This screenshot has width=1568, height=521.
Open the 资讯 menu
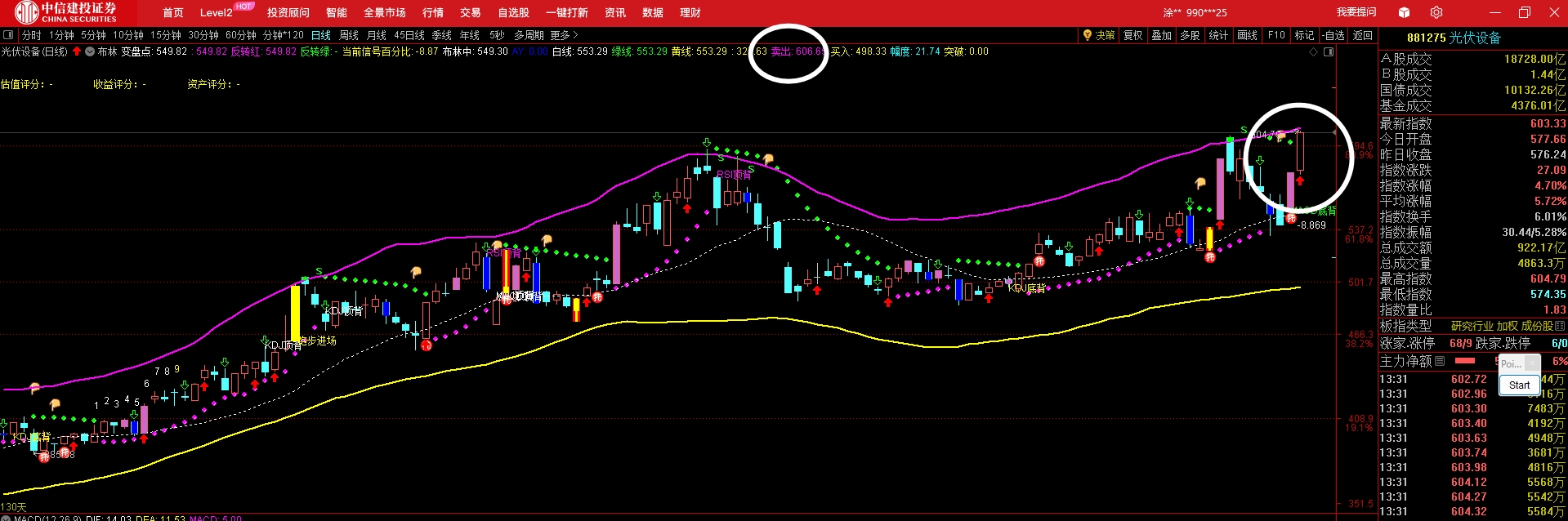[615, 12]
